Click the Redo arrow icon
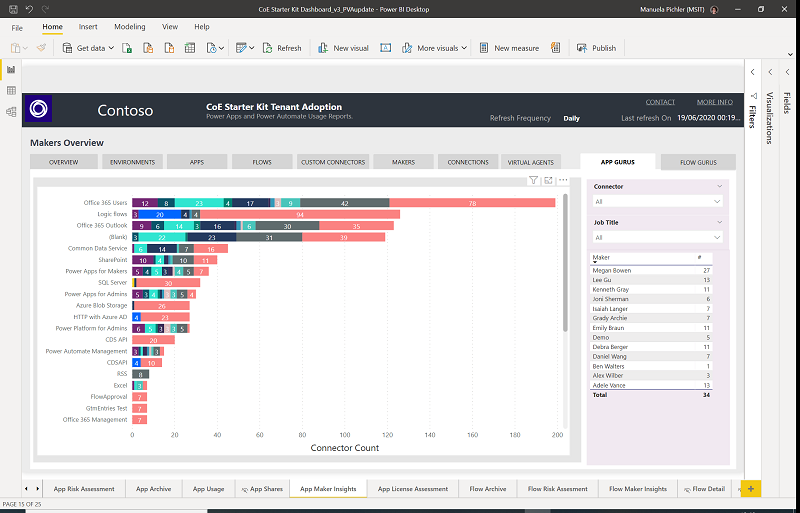The width and height of the screenshot is (800, 513). tap(45, 9)
